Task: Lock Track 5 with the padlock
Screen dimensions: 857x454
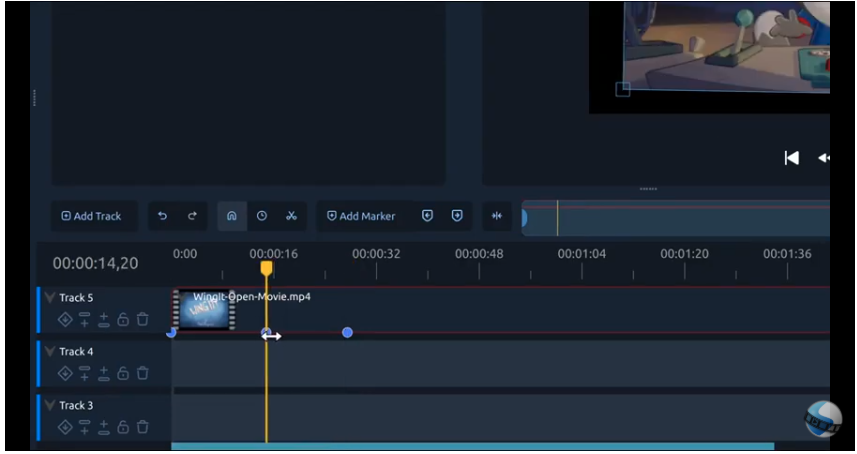Action: point(123,320)
